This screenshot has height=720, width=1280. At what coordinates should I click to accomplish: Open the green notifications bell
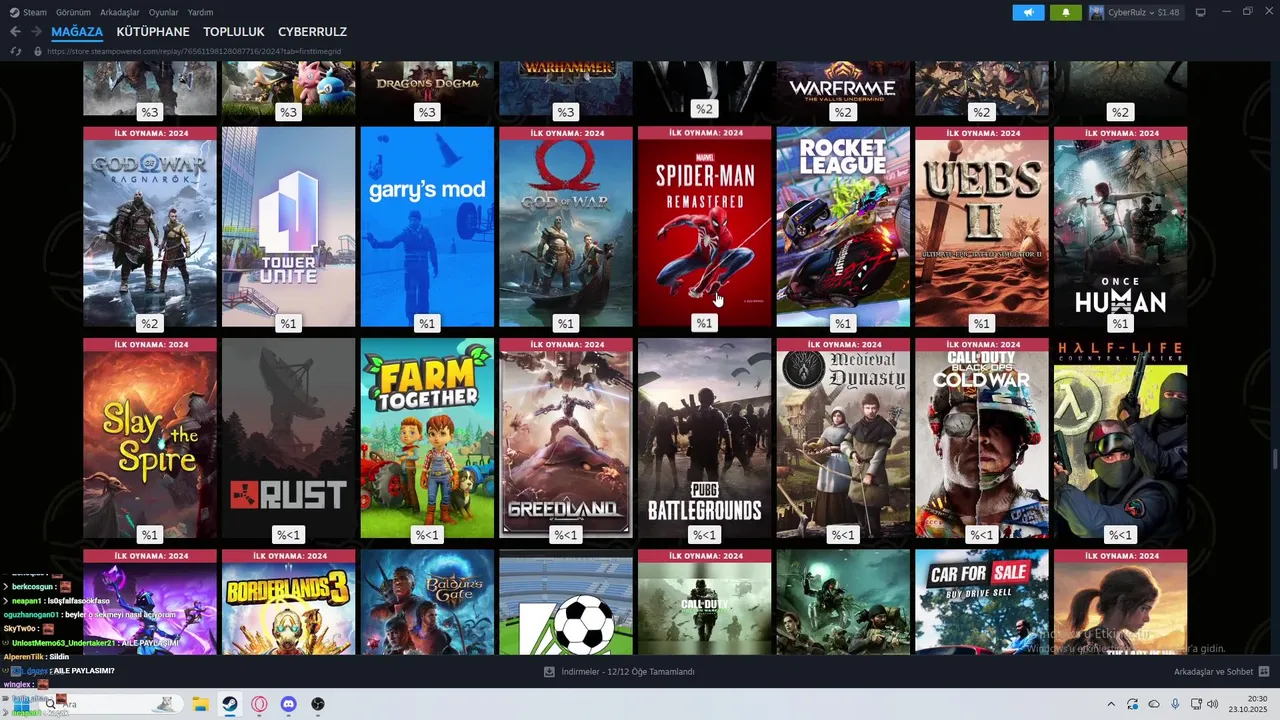tap(1066, 12)
